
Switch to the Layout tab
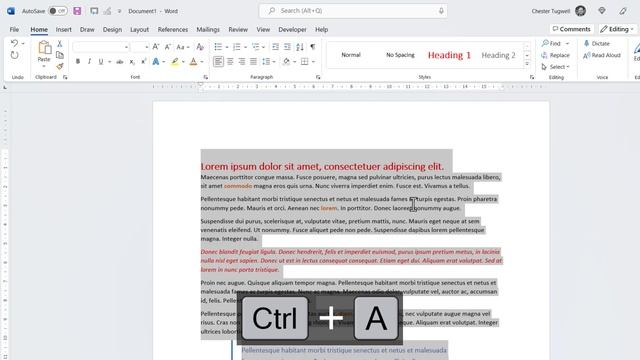pos(140,29)
